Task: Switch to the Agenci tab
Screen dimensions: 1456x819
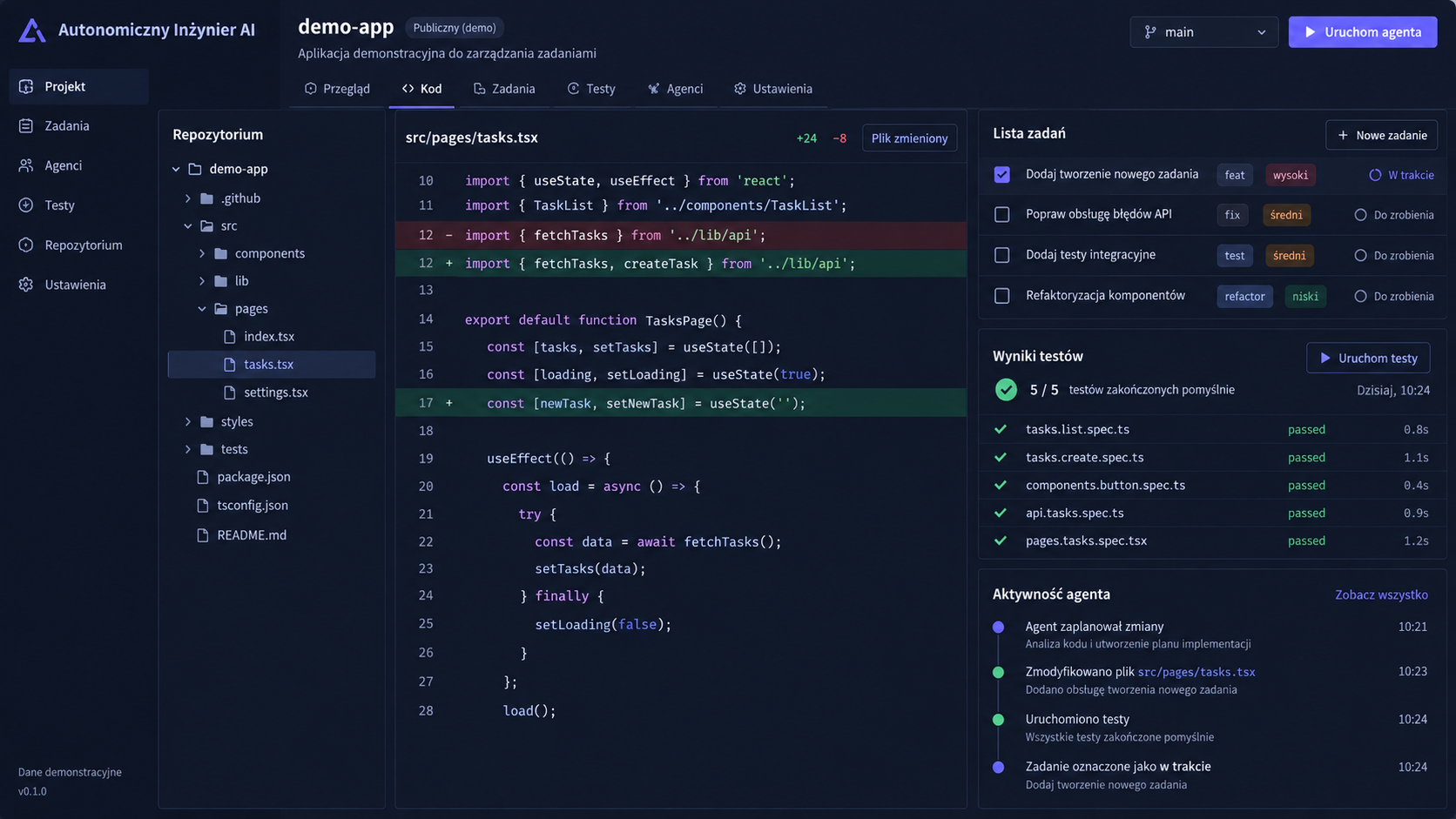Action: 676,89
